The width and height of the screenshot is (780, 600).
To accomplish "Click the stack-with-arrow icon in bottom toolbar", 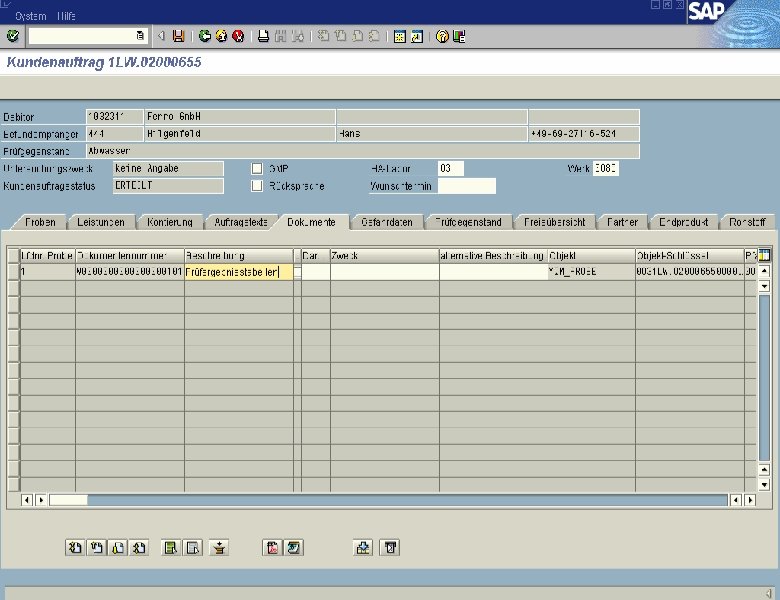I will [x=218, y=548].
